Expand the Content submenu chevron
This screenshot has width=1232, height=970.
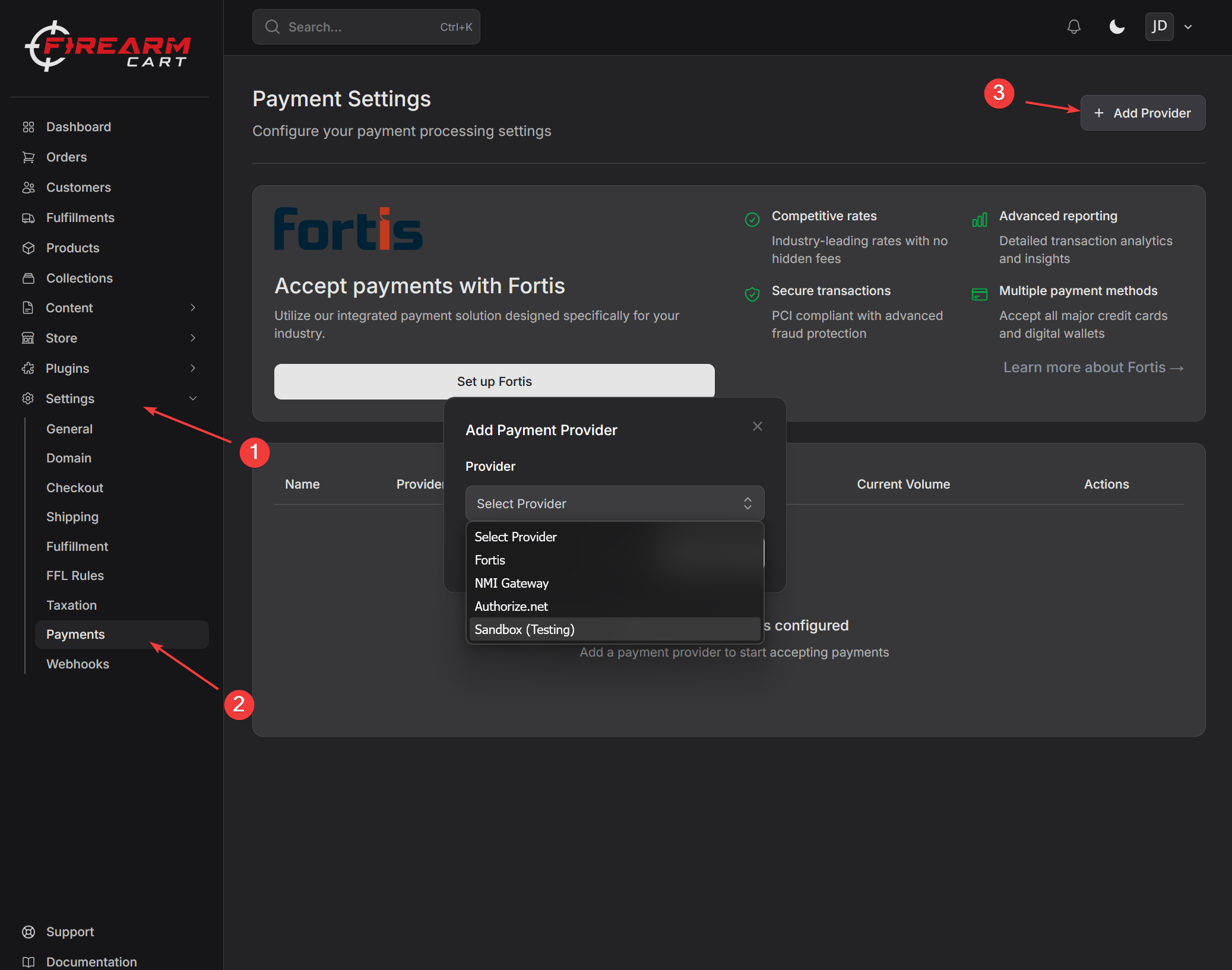[x=193, y=308]
